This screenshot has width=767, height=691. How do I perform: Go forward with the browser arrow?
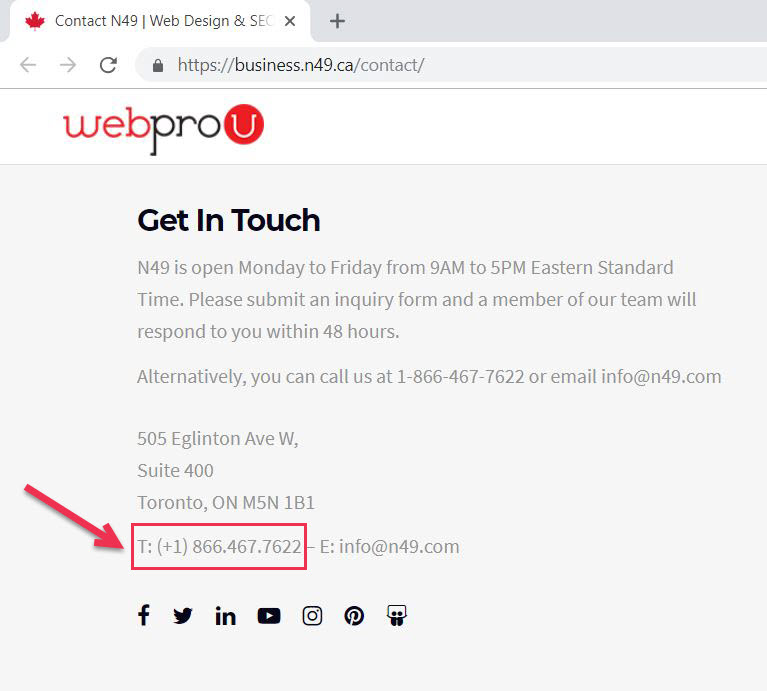pos(68,65)
